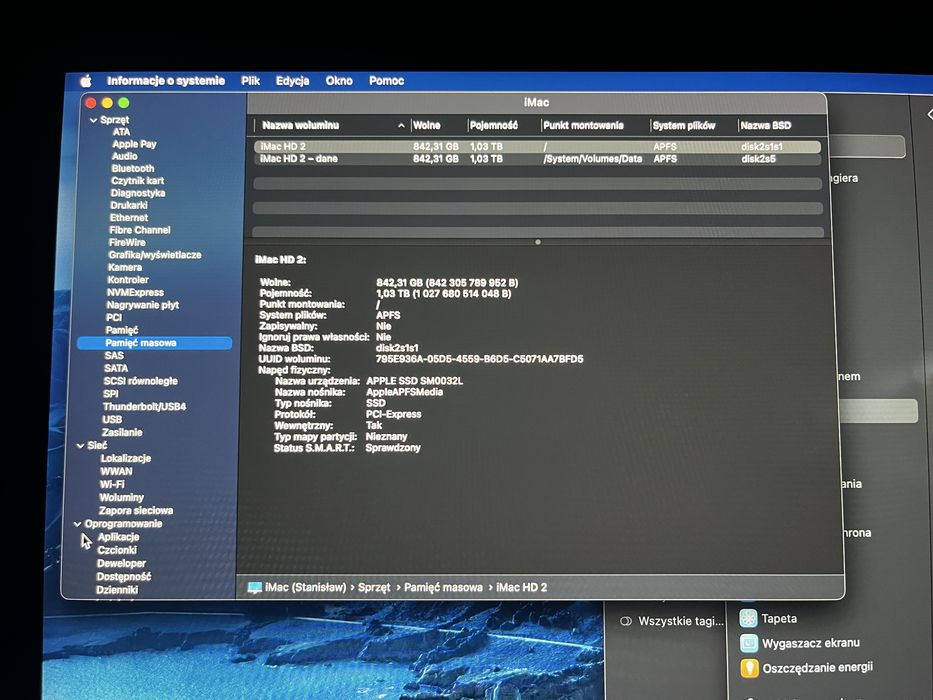Select Dzienniki in the sidebar
933x700 pixels.
117,589
